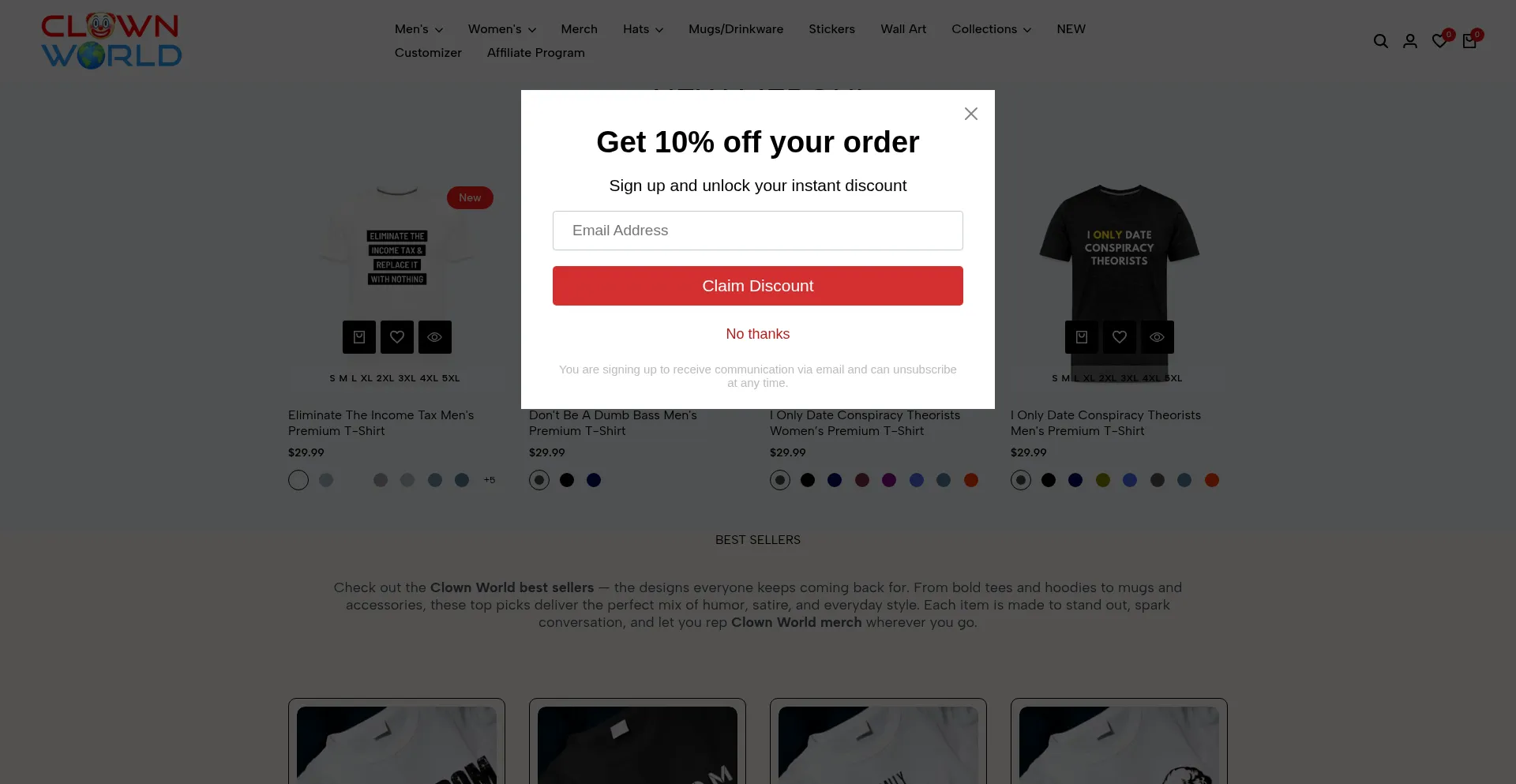The width and height of the screenshot is (1516, 784).
Task: Click the Claim Discount button
Action: tap(758, 286)
